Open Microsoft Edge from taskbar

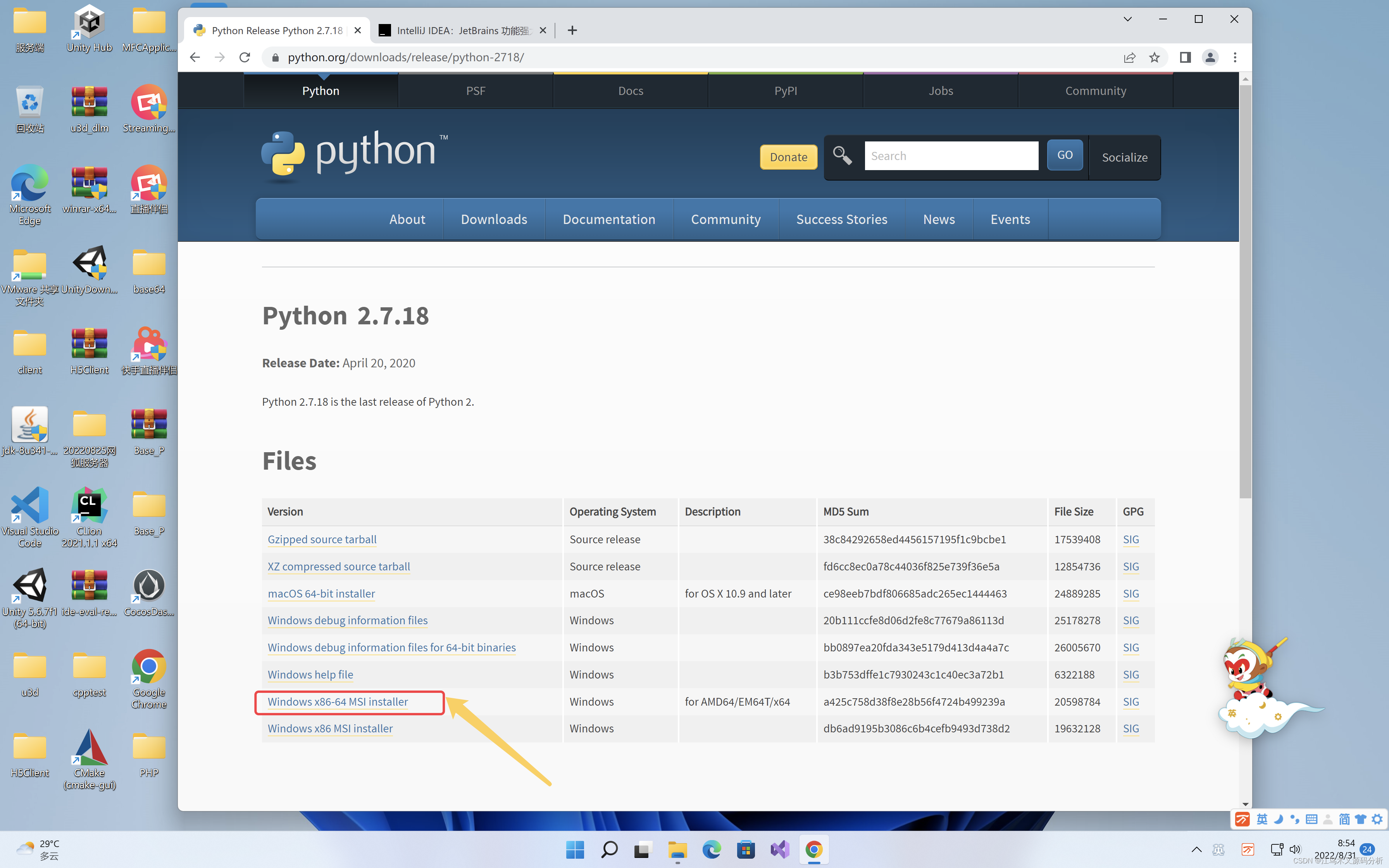pyautogui.click(x=712, y=850)
